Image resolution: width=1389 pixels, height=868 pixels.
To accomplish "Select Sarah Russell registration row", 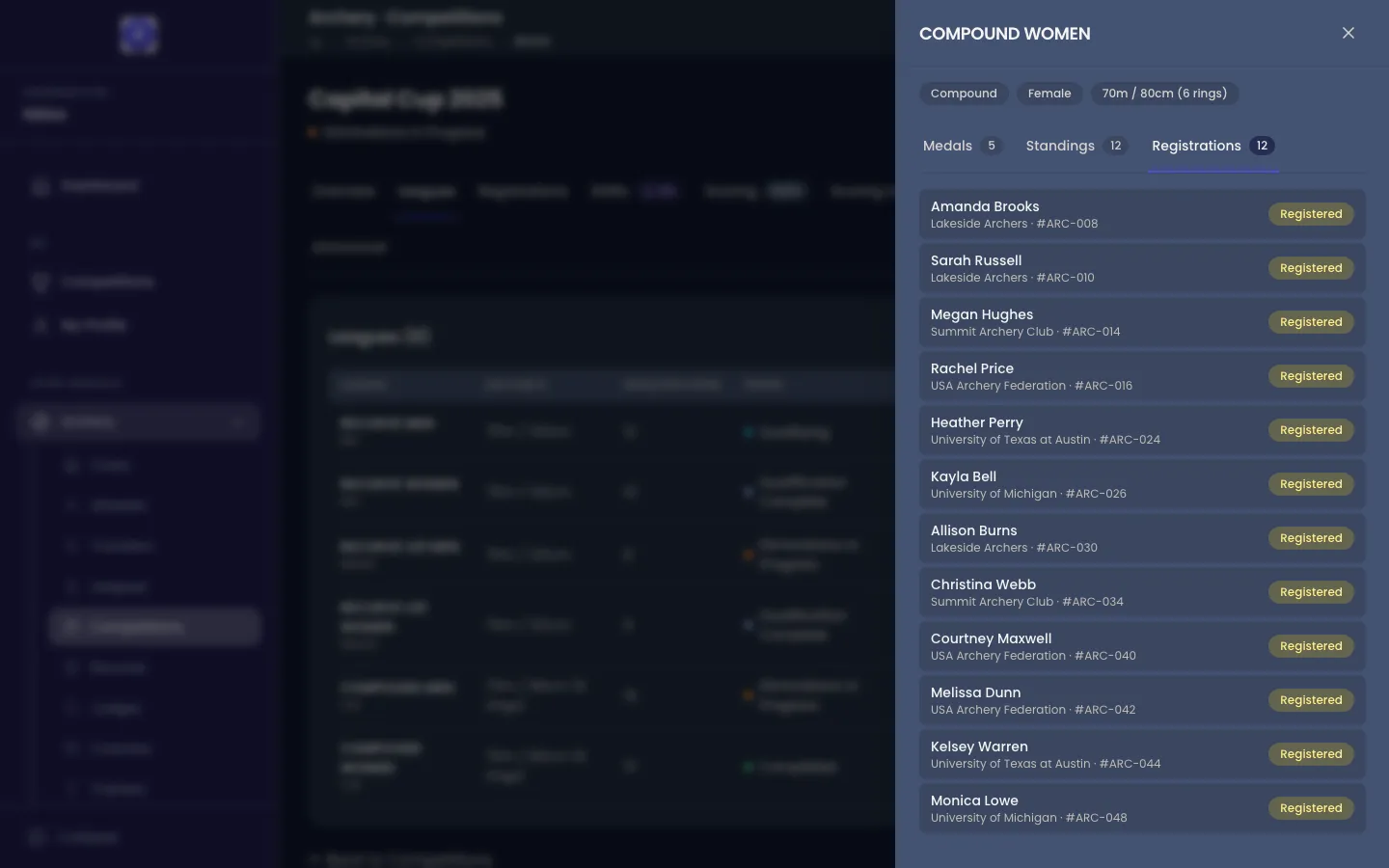I will (1142, 268).
